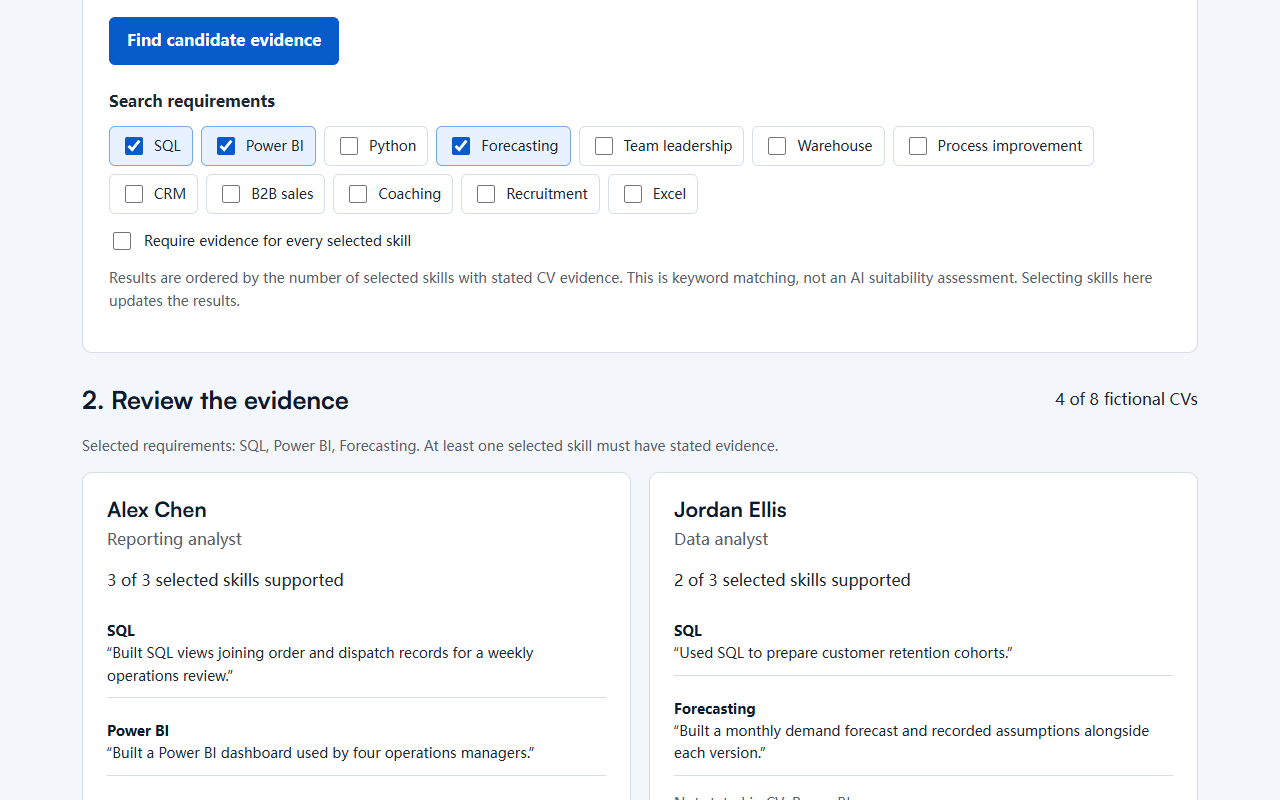Click Jordan Ellis's '2 of 3 selected skills supported'
Screen dimensions: 1280x800
point(792,580)
